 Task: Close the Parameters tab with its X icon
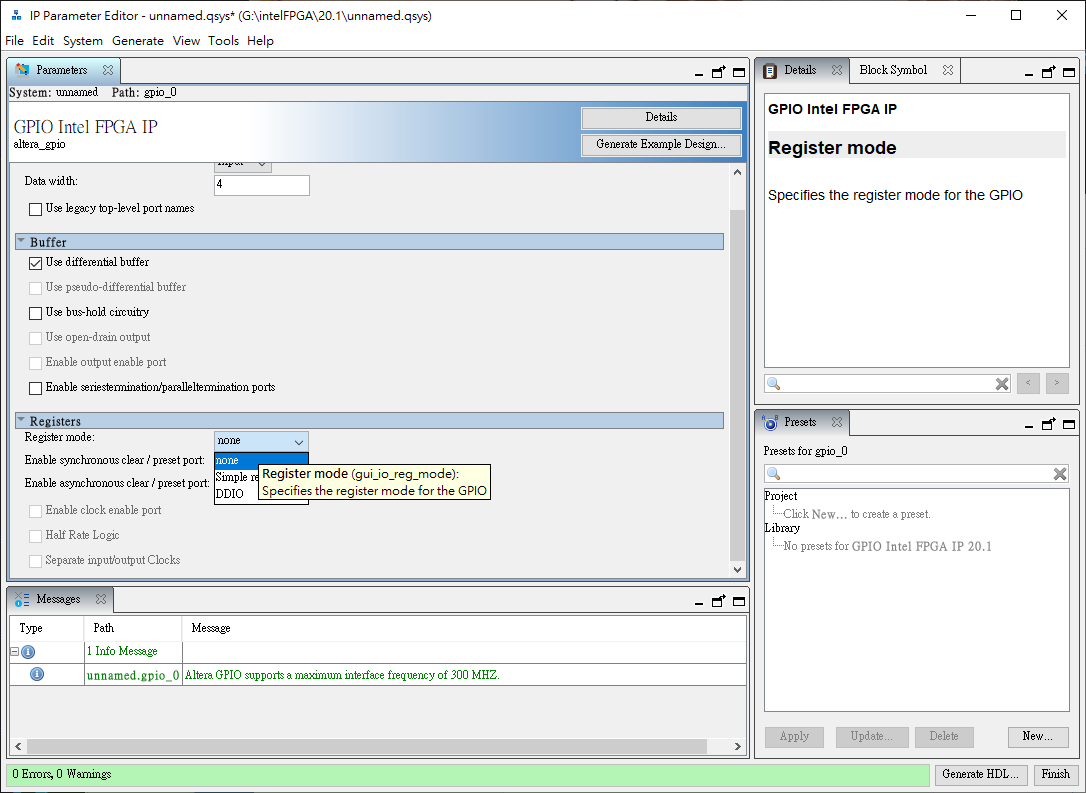[108, 71]
